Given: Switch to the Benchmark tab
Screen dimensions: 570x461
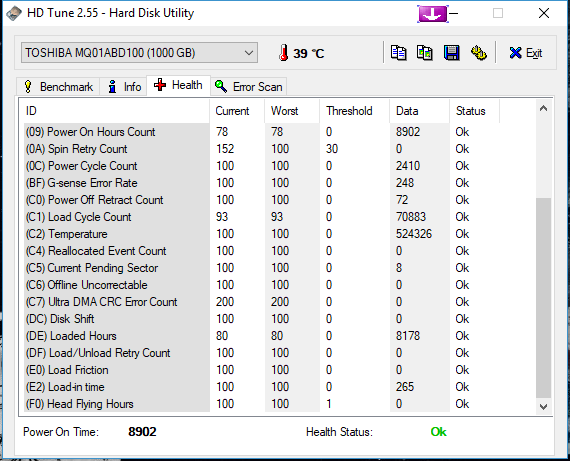Looking at the screenshot, I should click(58, 87).
